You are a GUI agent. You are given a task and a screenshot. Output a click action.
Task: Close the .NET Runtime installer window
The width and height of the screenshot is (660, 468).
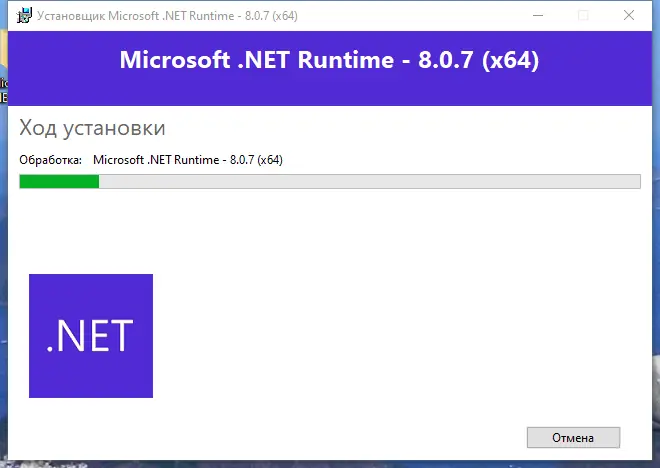click(629, 16)
